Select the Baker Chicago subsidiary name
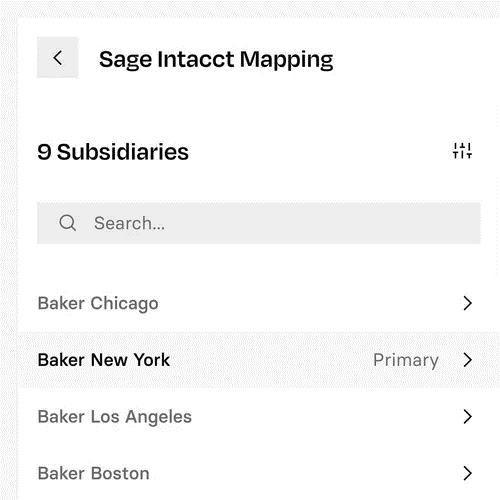Viewport: 500px width, 500px height. point(98,304)
